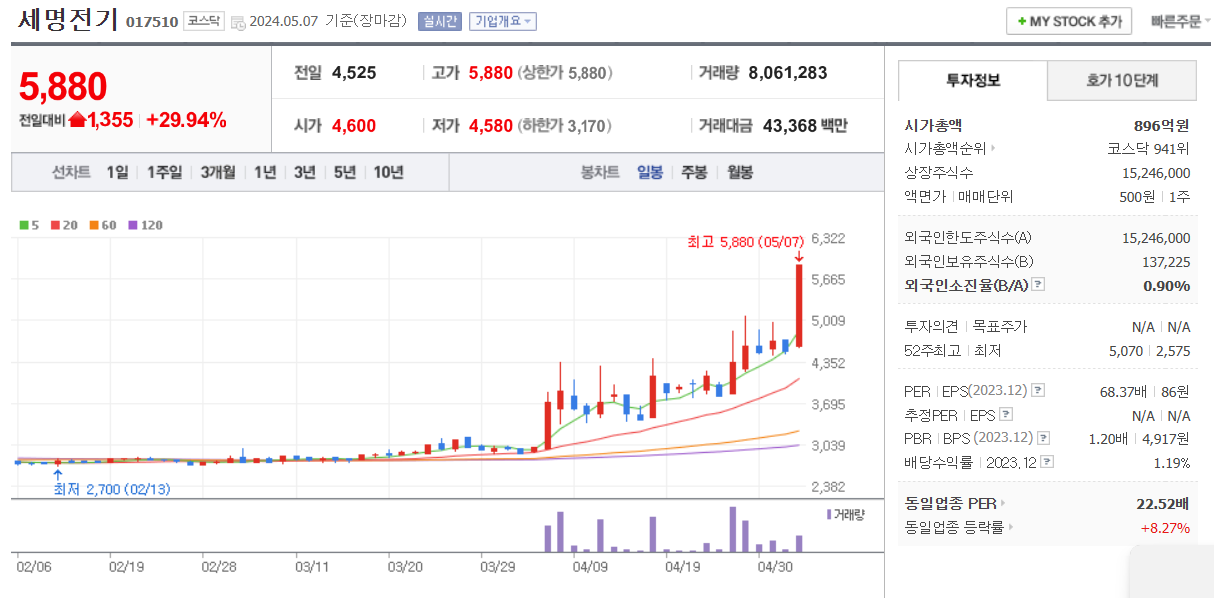Click the 전일 price 4,525
This screenshot has height=598, width=1214.
354,73
